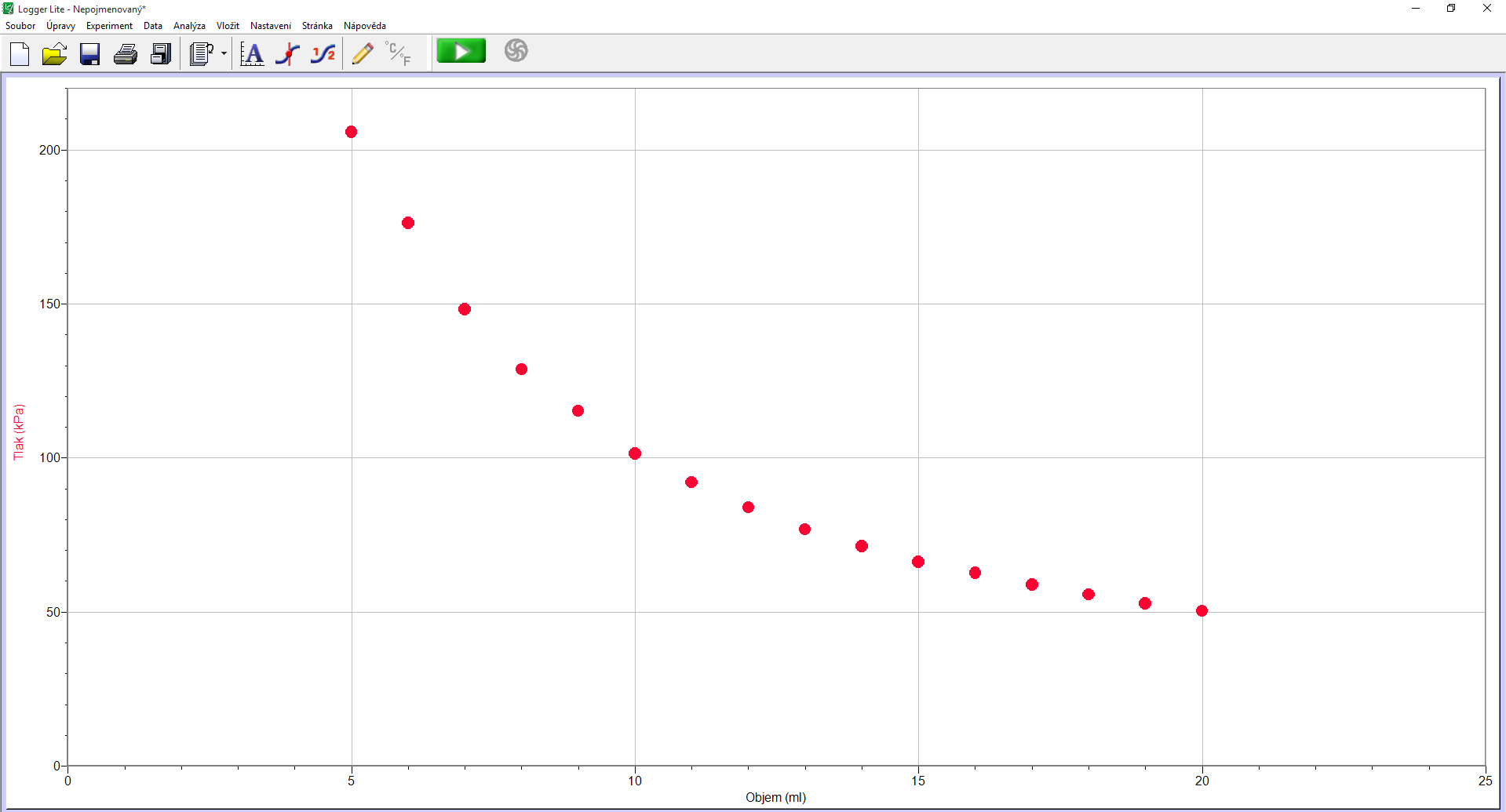
Task: Open the Nastavení menu
Action: click(271, 26)
